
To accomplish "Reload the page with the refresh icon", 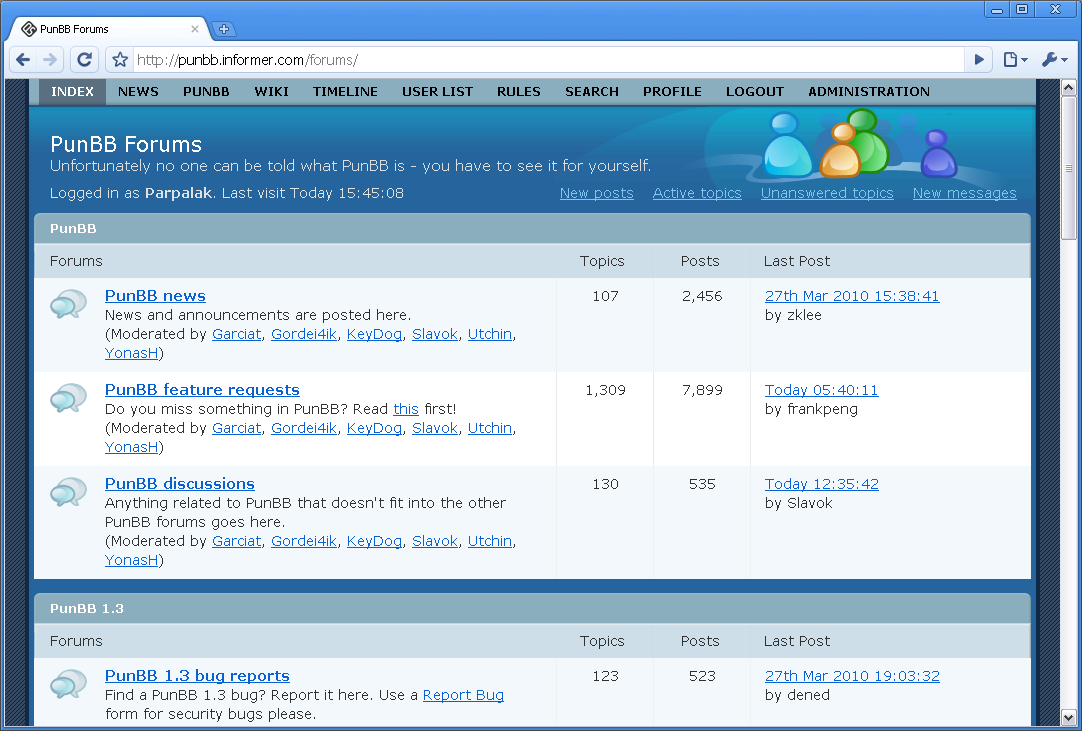I will pos(84,60).
